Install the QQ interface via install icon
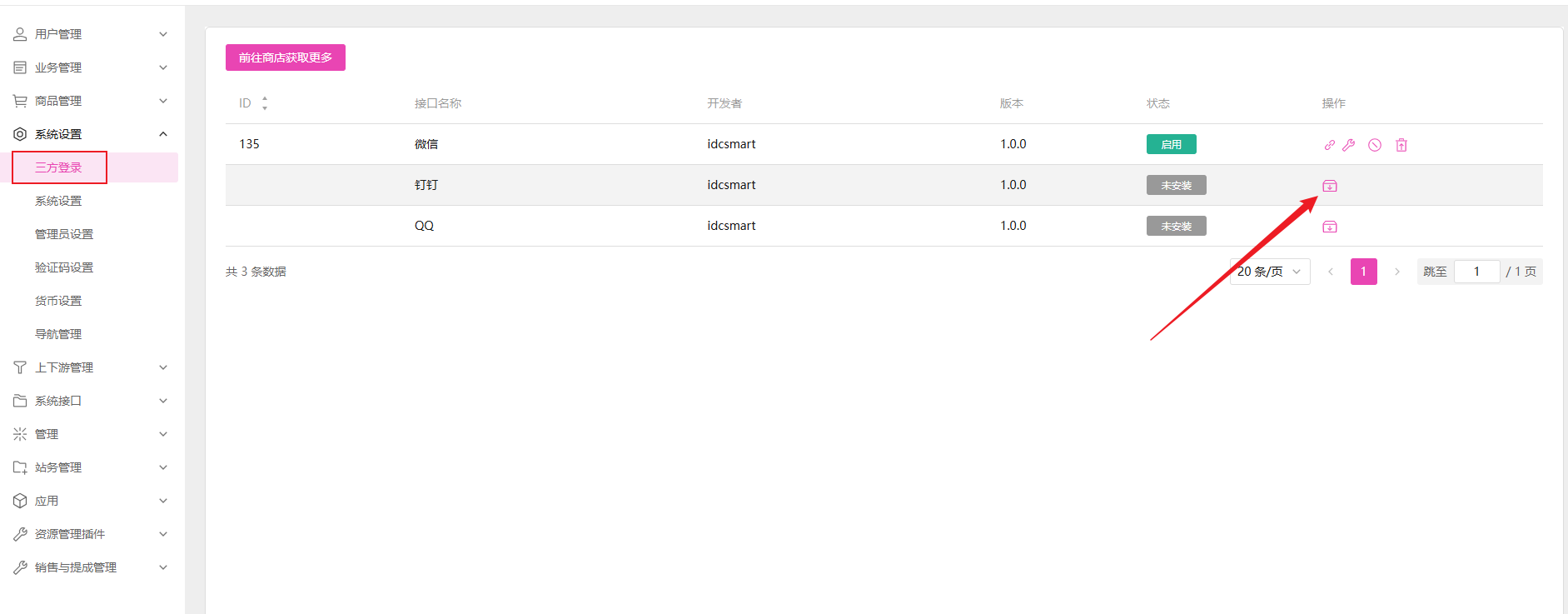 1330,227
